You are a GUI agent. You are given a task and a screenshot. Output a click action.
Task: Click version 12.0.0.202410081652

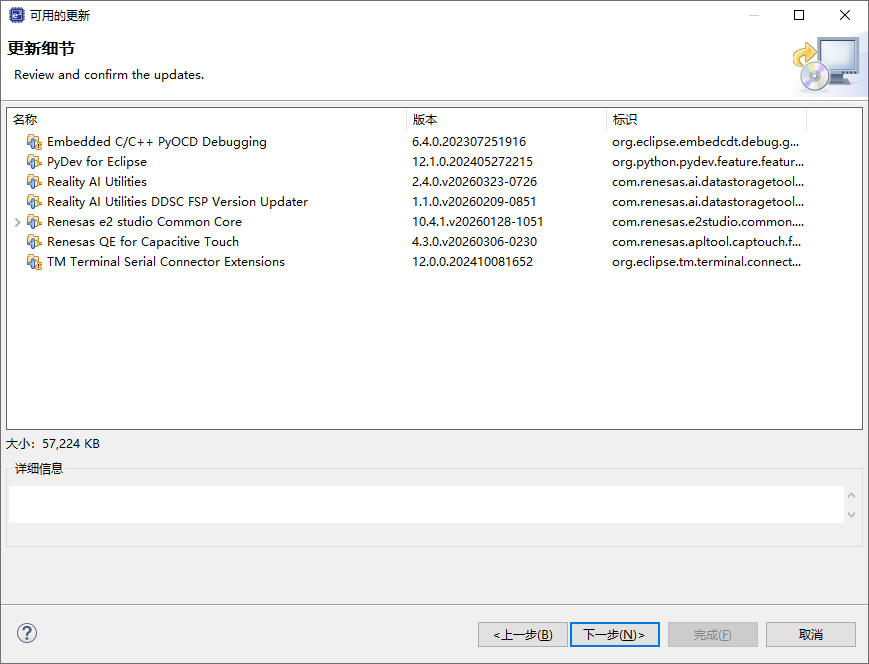(x=472, y=262)
